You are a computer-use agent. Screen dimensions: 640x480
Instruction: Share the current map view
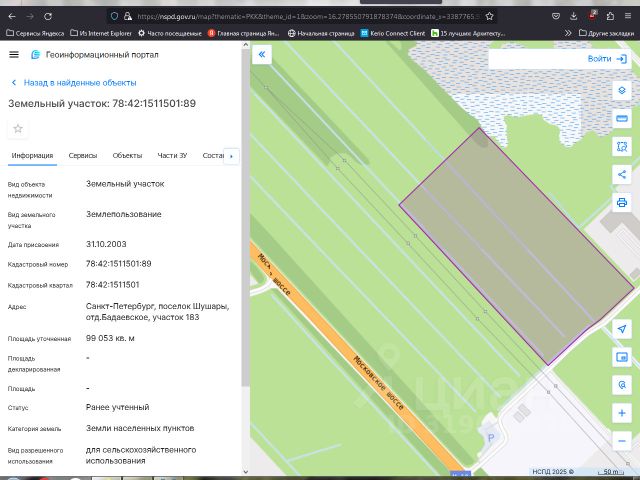[622, 175]
